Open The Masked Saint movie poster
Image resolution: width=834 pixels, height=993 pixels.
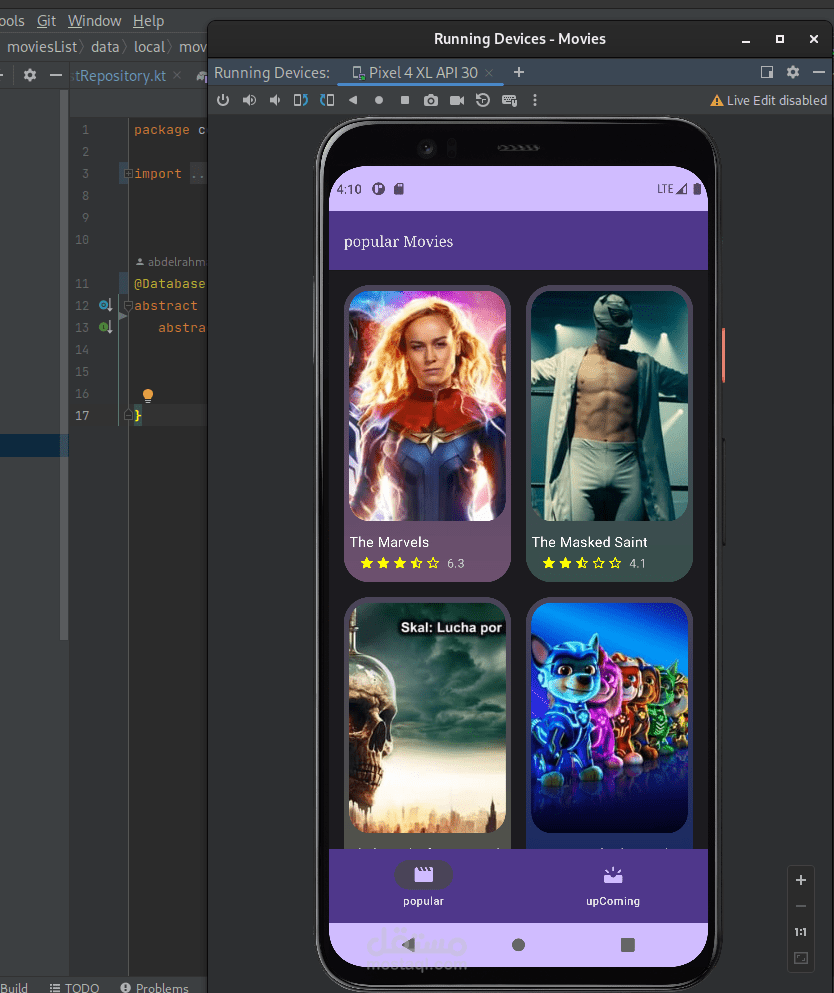[609, 406]
